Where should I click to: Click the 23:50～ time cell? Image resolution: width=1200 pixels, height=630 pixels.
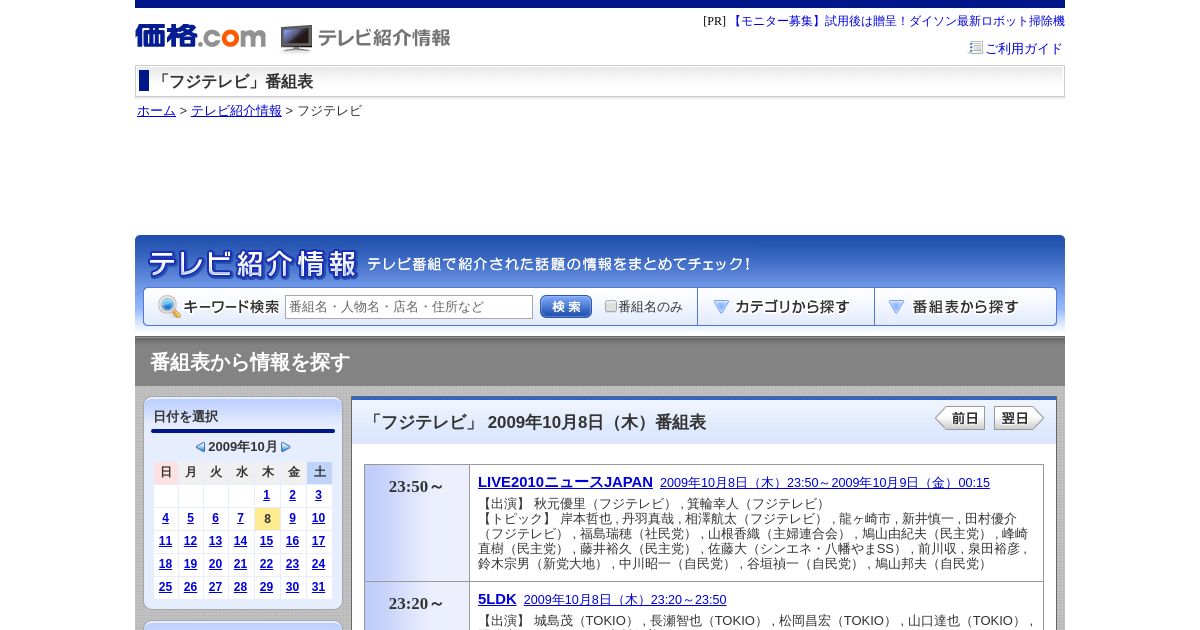(x=417, y=523)
